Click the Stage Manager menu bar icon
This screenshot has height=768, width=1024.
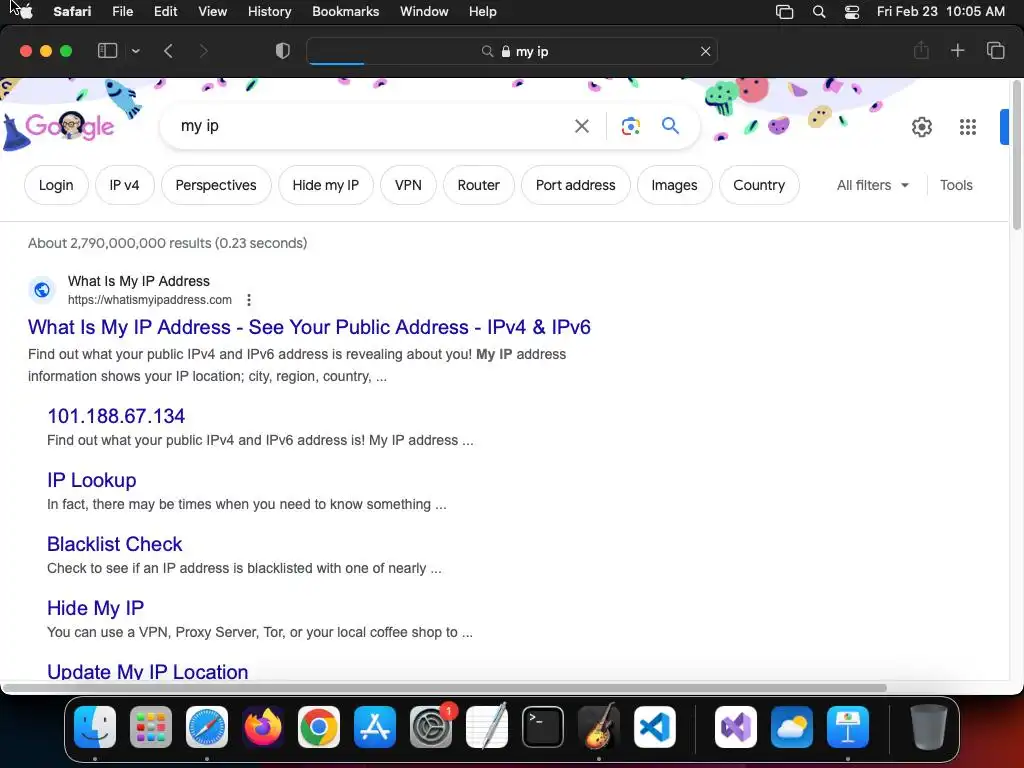pyautogui.click(x=784, y=12)
